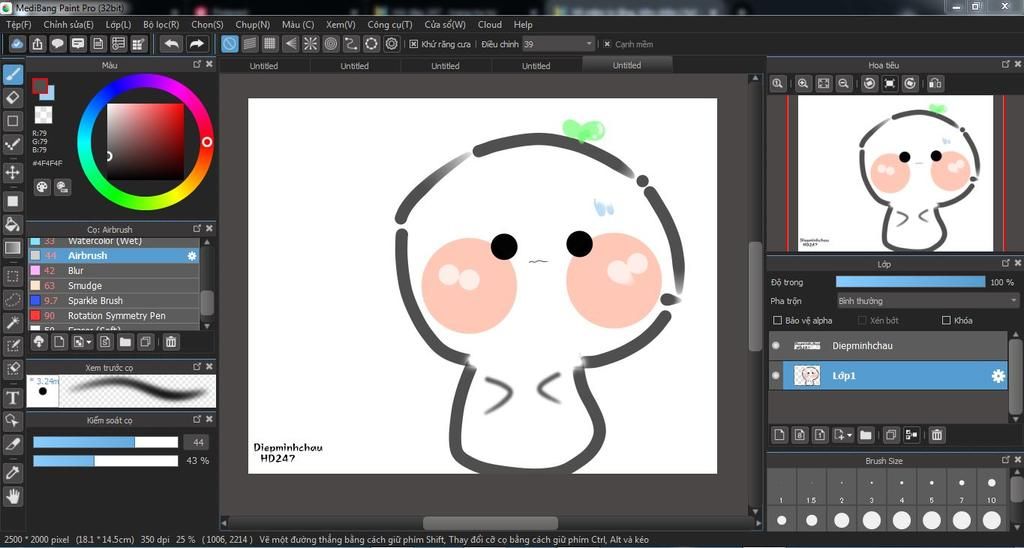1024x548 pixels.
Task: Switch to the first Untitled tab
Action: [x=264, y=66]
